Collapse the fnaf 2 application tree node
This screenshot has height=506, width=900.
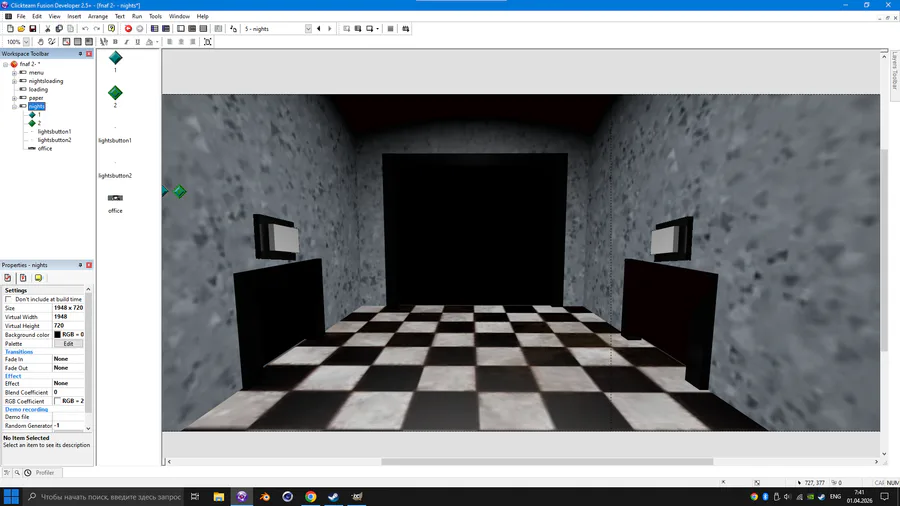(x=6, y=64)
